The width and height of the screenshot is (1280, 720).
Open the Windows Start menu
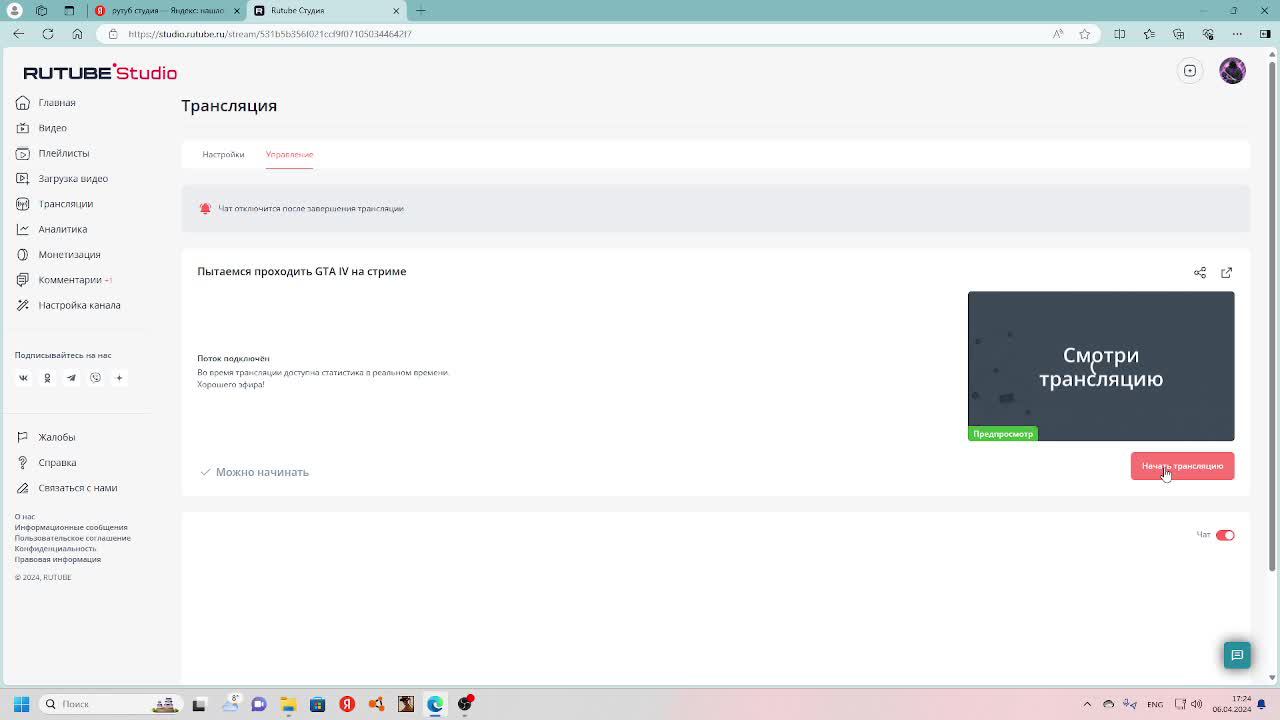pos(21,704)
